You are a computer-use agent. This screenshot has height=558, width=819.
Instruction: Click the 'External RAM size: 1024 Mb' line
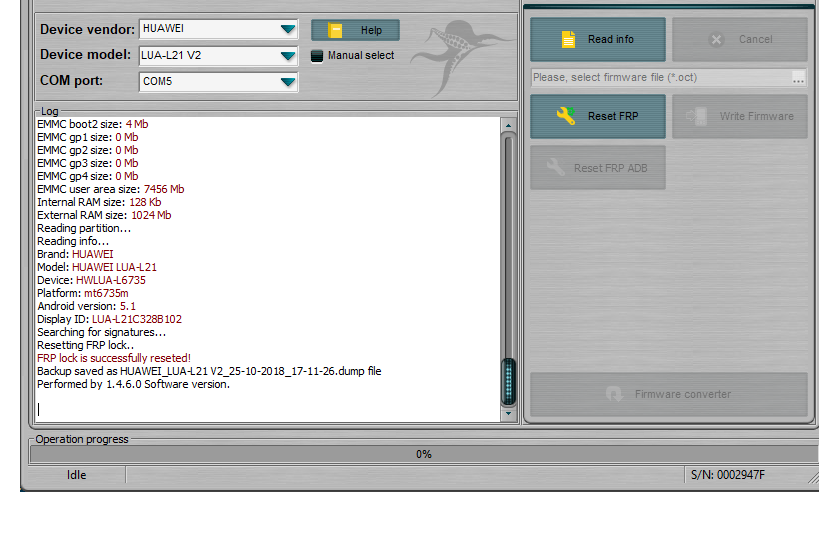tap(104, 215)
